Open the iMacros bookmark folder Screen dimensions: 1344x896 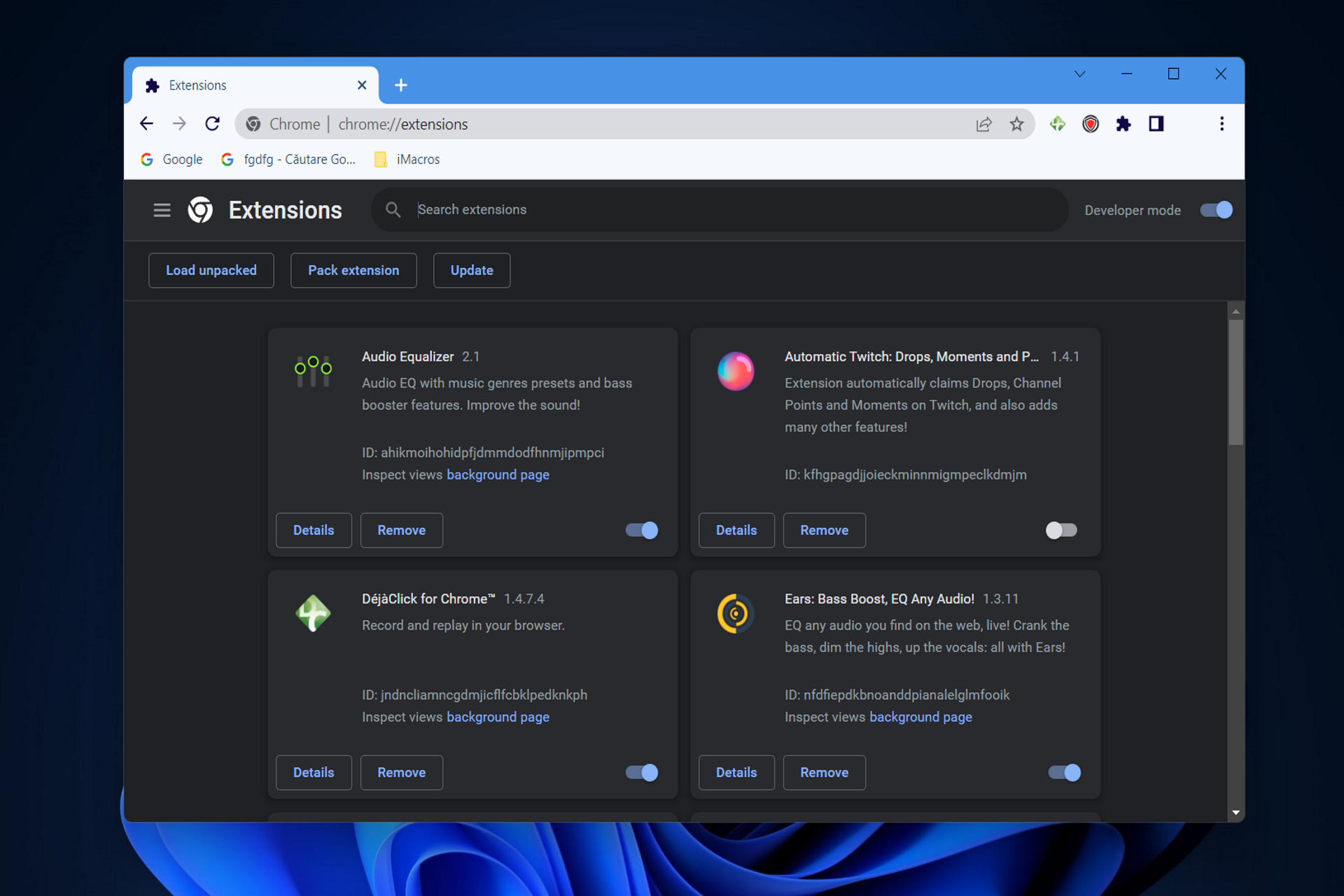[x=407, y=160]
